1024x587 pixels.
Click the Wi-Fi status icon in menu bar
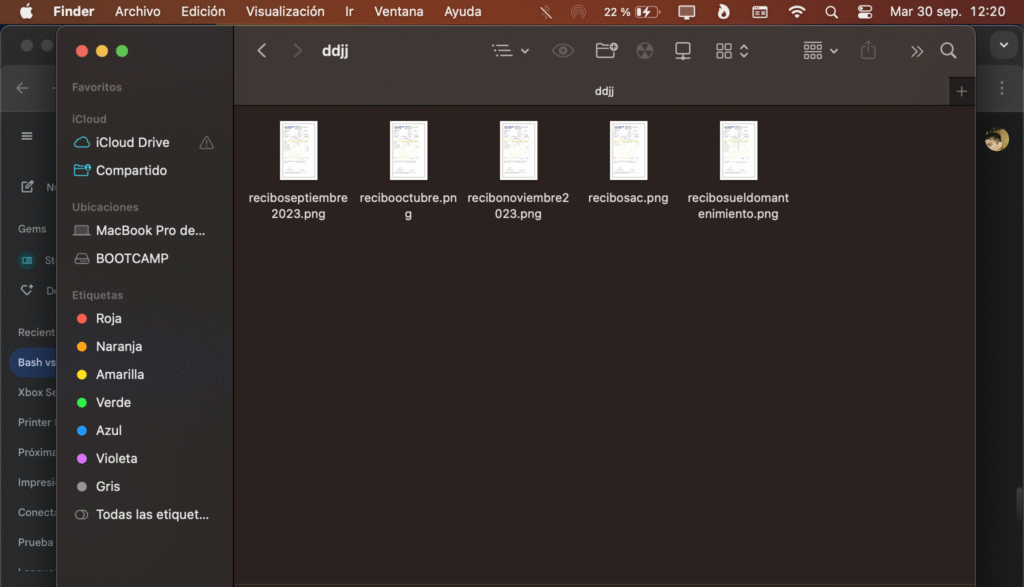click(796, 12)
